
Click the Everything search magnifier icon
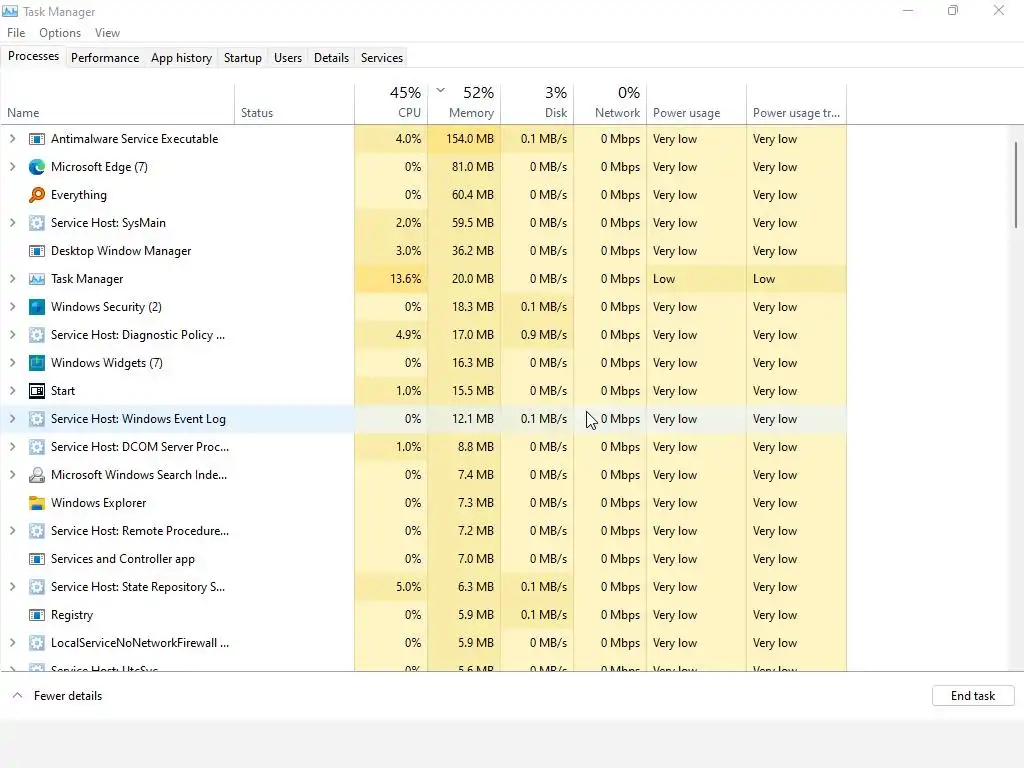click(x=37, y=195)
